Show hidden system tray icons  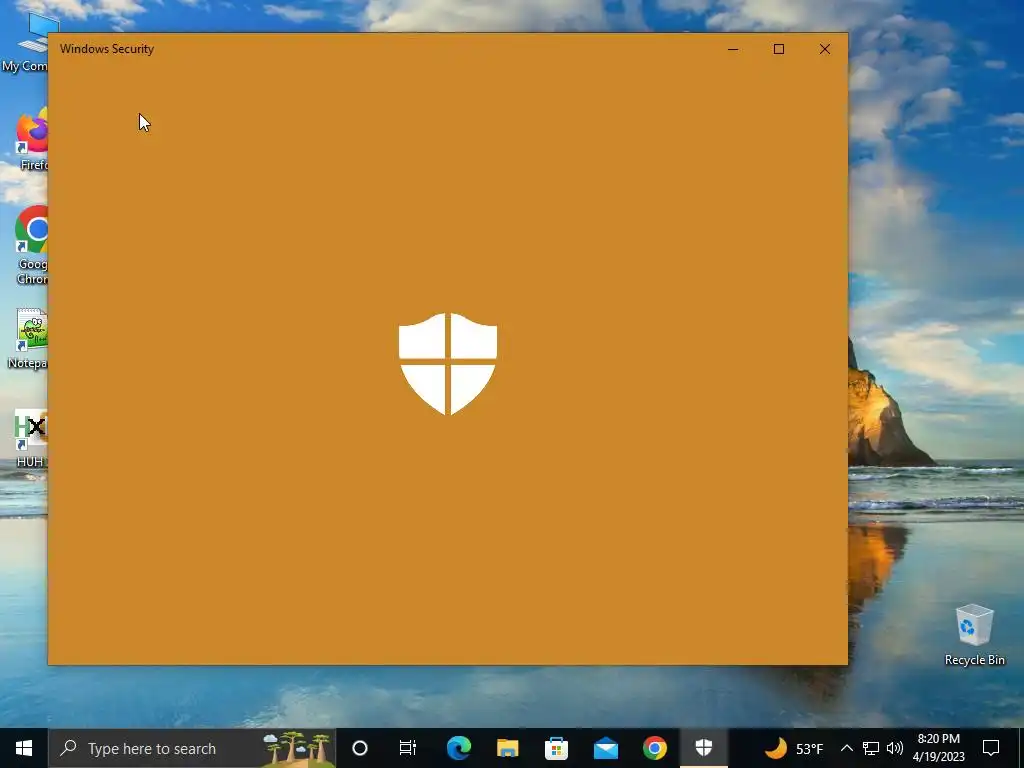click(846, 748)
